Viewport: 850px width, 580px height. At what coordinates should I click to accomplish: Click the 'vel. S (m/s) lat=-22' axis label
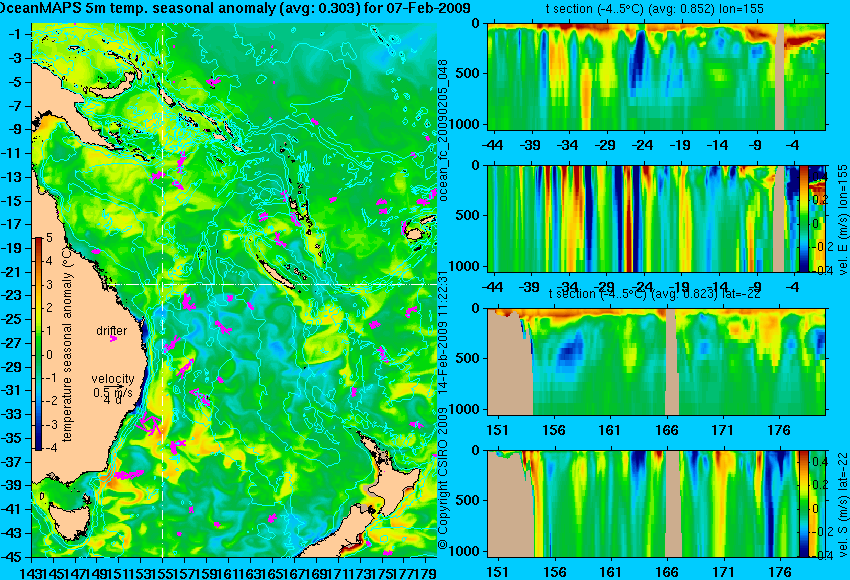pos(843,504)
